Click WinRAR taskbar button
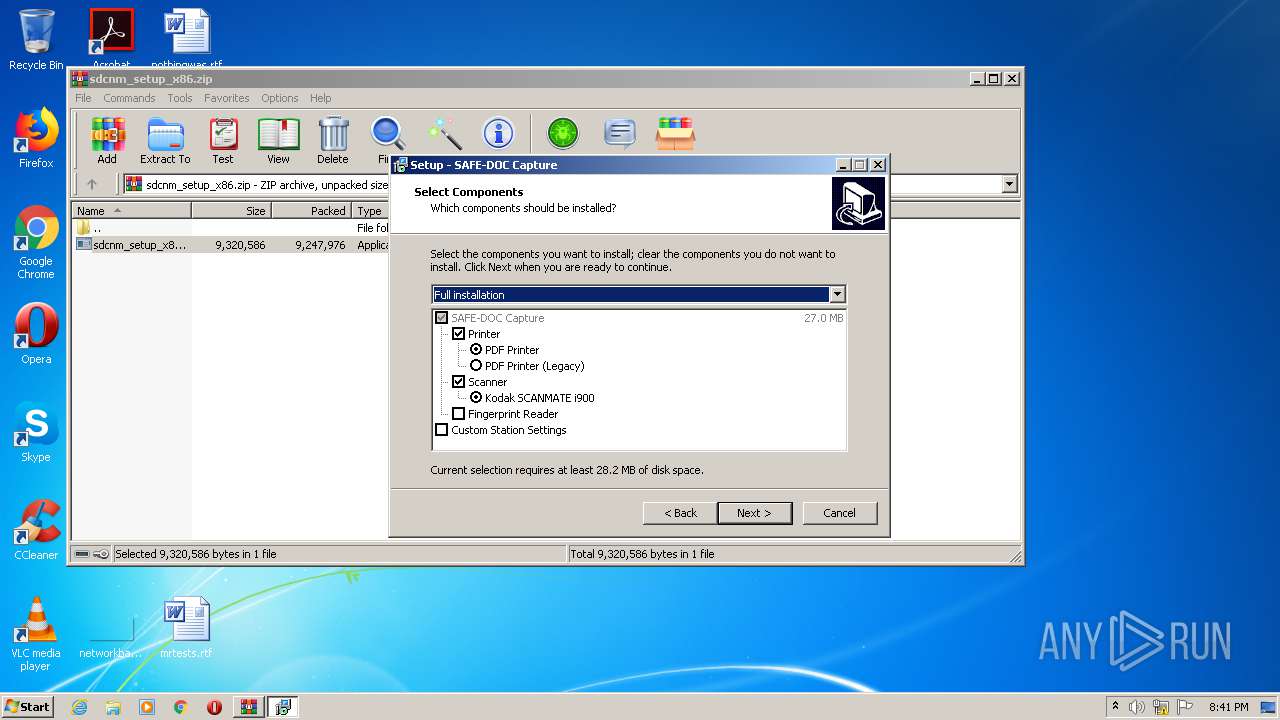This screenshot has height=720, width=1280. pos(248,707)
